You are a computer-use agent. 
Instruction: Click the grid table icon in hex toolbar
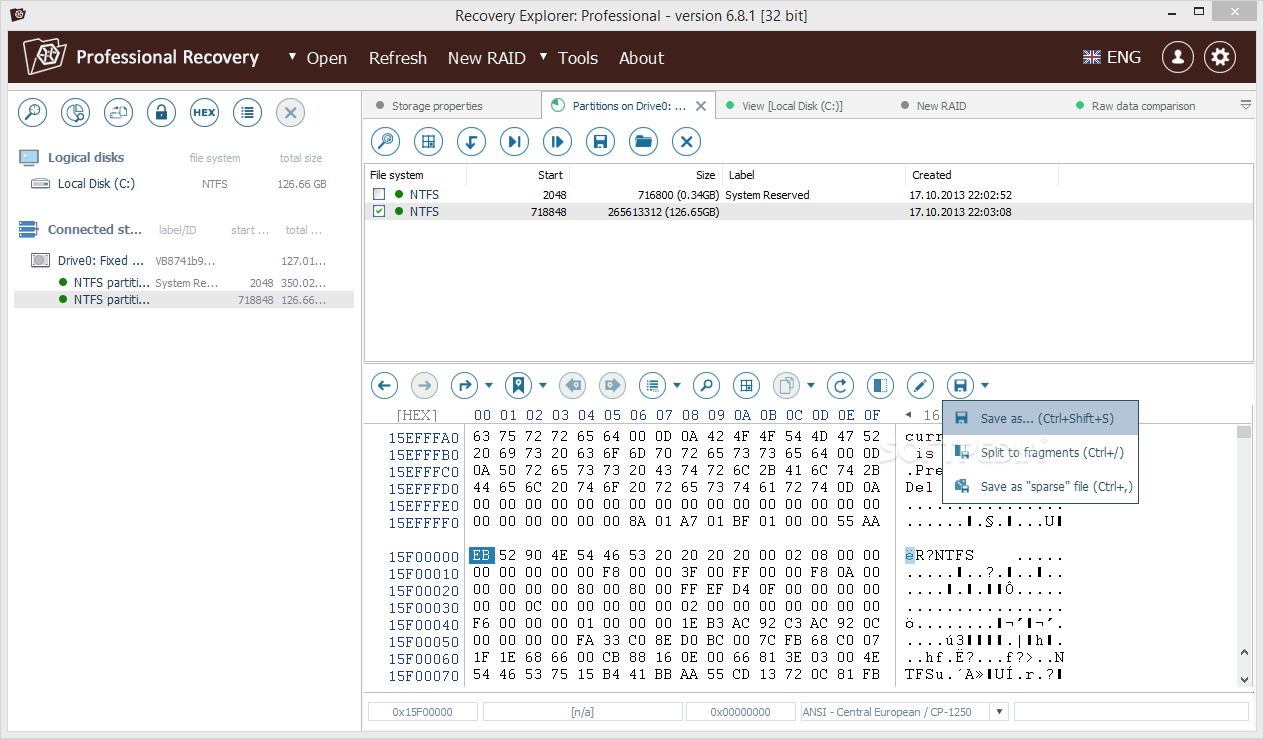(746, 385)
